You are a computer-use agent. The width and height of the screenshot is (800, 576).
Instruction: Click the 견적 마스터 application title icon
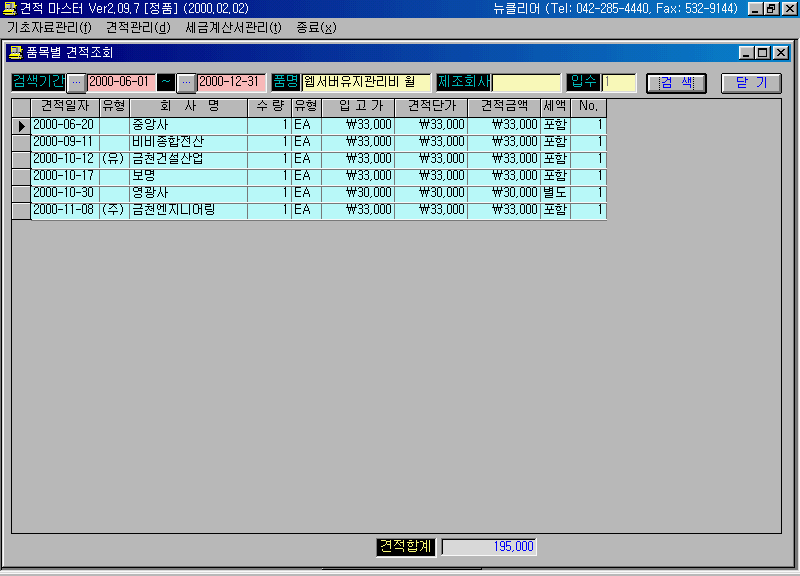click(x=10, y=8)
